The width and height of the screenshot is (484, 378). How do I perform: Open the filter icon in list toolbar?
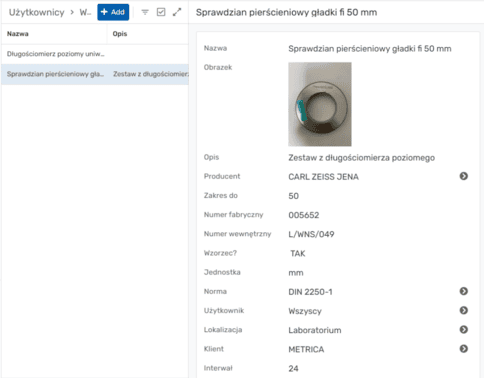point(145,12)
